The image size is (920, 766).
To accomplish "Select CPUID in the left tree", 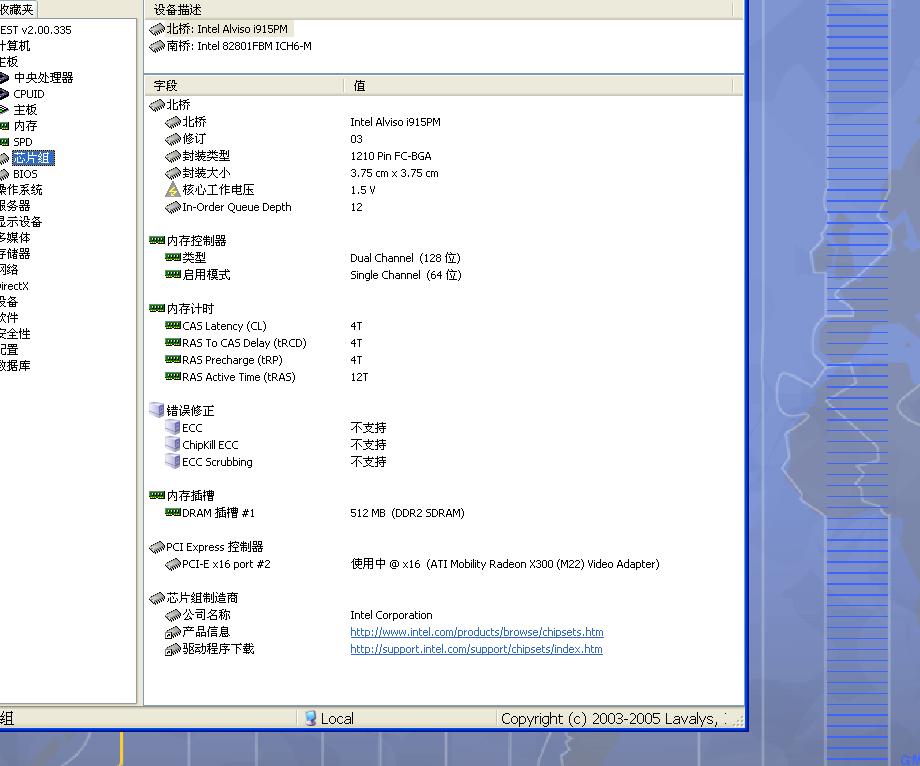I will (x=28, y=94).
